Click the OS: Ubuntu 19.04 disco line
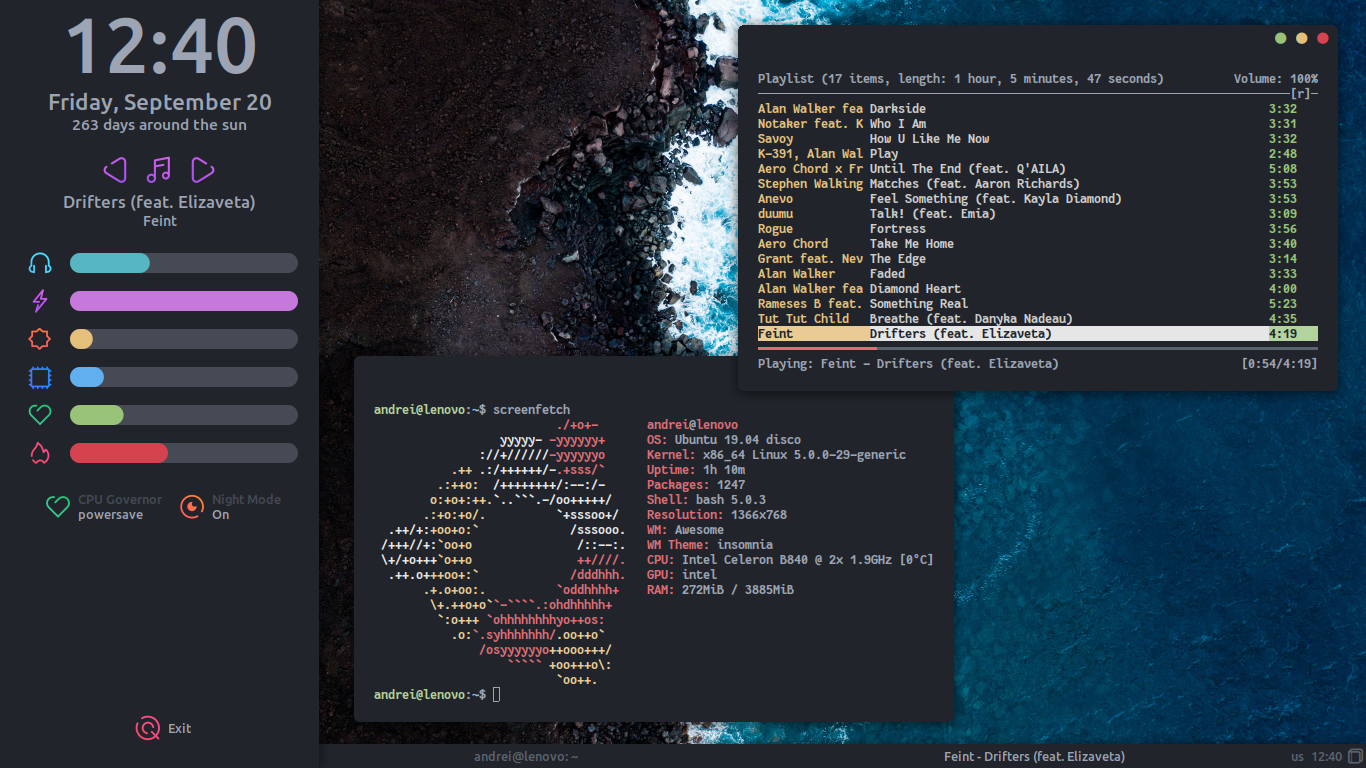1366x768 pixels. pos(724,440)
